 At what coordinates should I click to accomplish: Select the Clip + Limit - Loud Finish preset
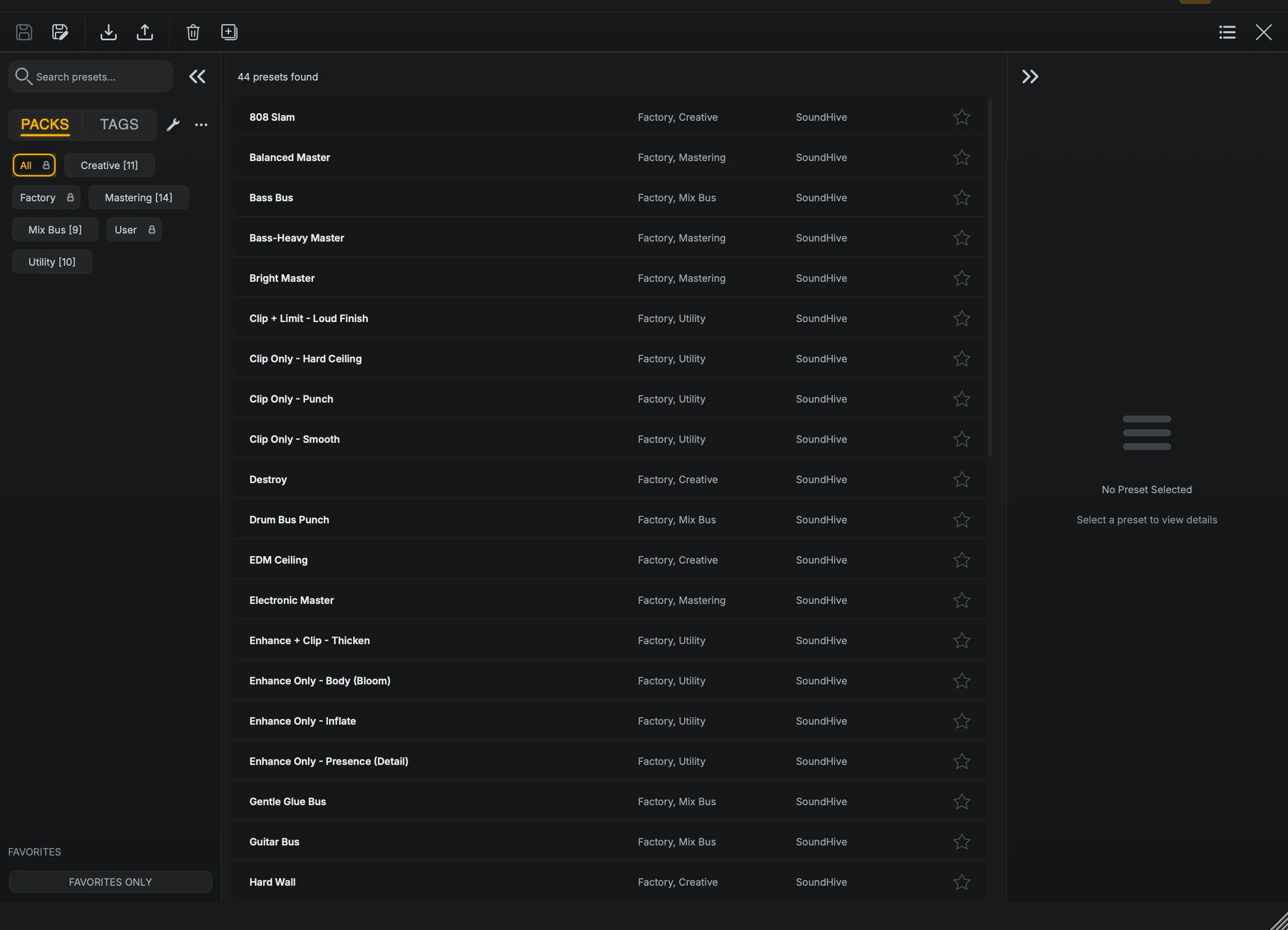click(x=609, y=319)
